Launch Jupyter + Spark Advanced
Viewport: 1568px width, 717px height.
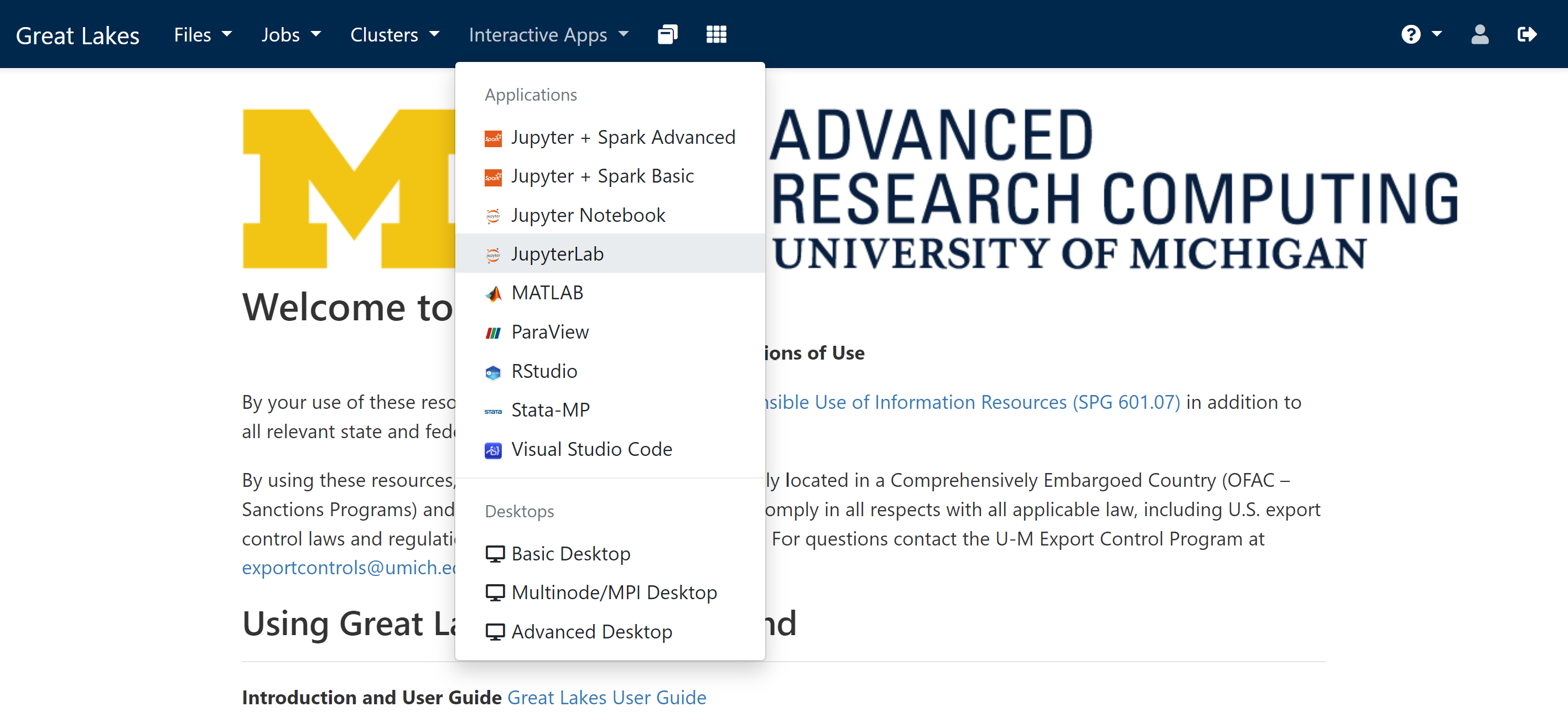pyautogui.click(x=622, y=138)
